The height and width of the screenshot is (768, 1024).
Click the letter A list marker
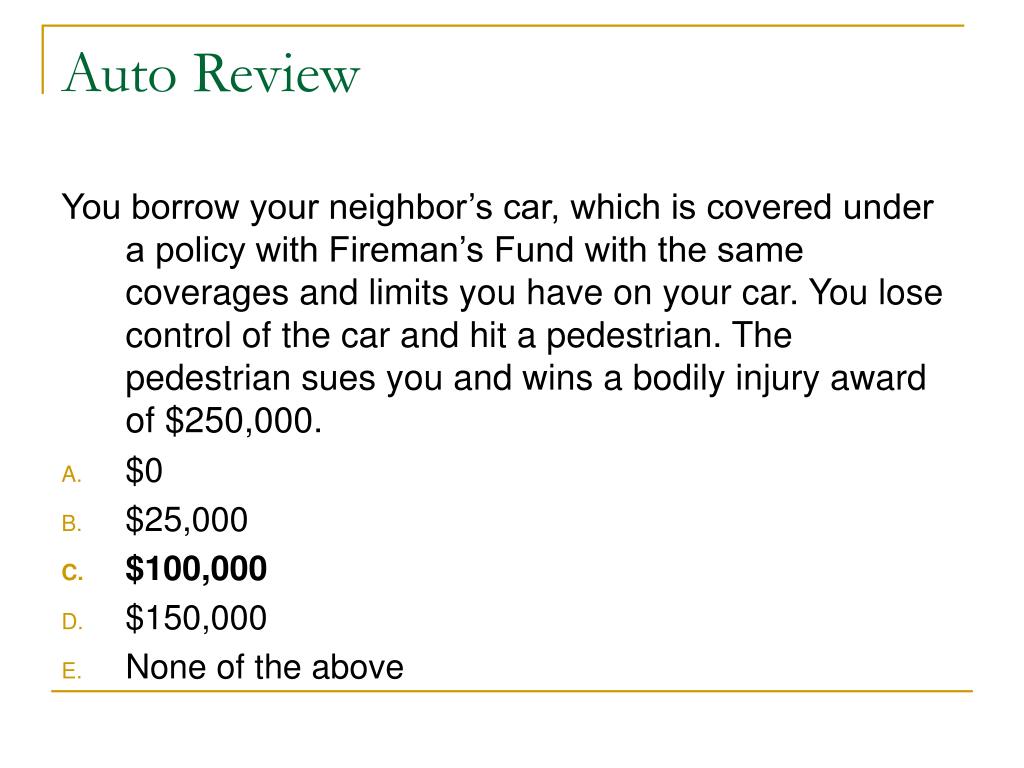click(71, 475)
